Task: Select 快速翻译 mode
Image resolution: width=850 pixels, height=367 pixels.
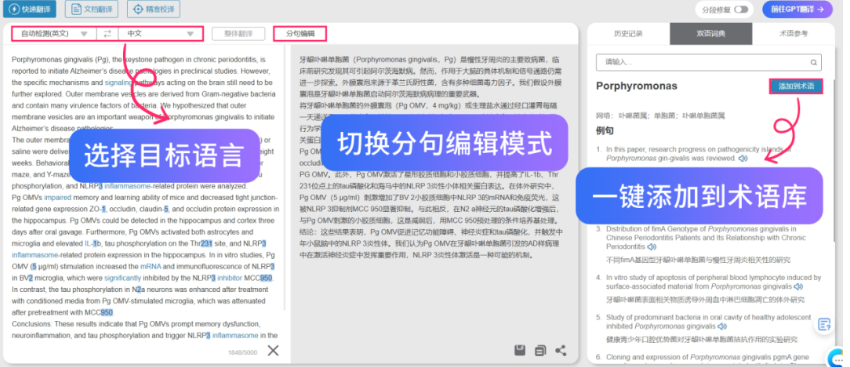Action: pyautogui.click(x=30, y=9)
